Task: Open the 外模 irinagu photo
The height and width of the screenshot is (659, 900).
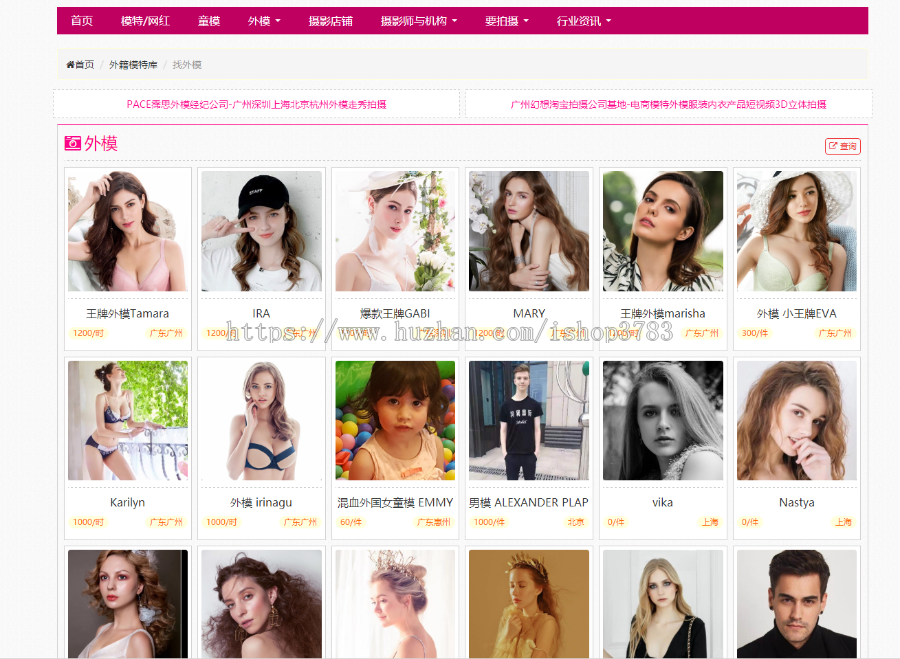Action: [261, 420]
